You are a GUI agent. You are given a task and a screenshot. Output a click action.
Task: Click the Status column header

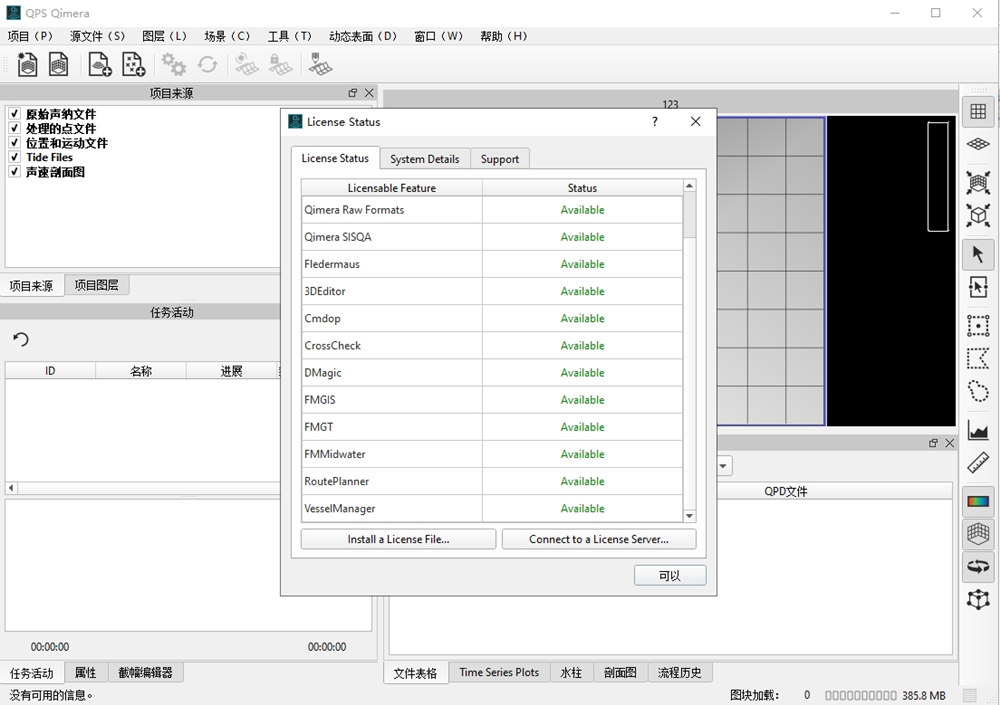pos(582,188)
